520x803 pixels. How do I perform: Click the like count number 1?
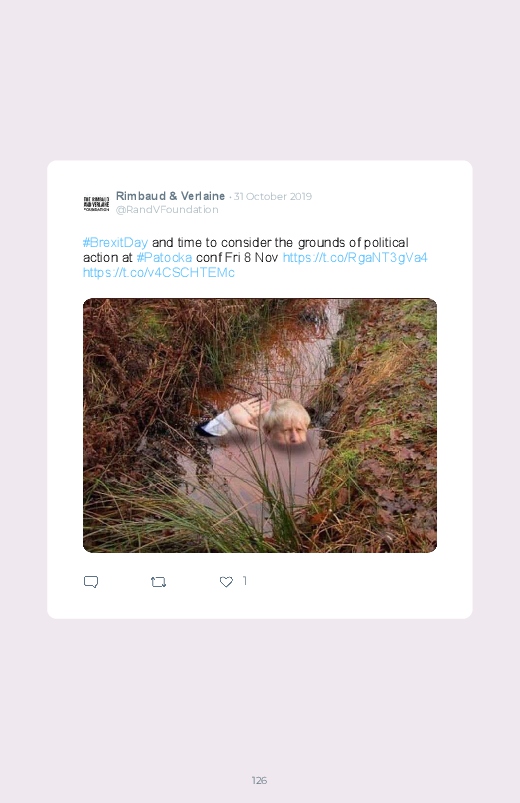click(x=244, y=581)
